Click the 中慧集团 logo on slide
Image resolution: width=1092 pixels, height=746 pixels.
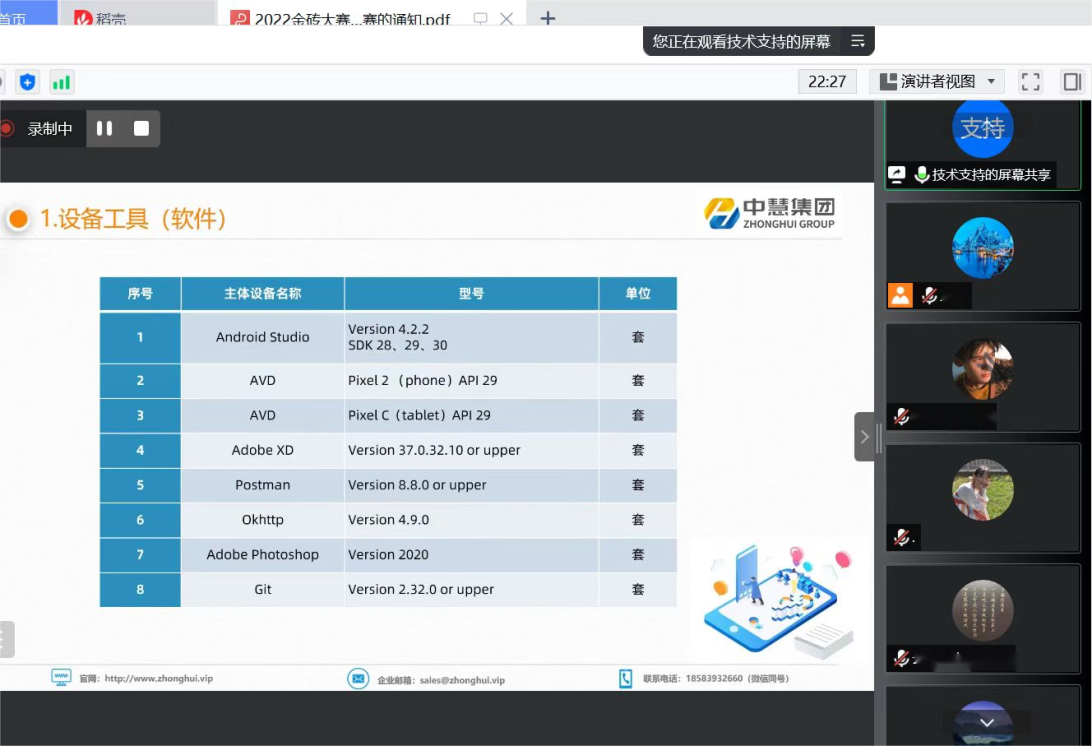(x=769, y=213)
